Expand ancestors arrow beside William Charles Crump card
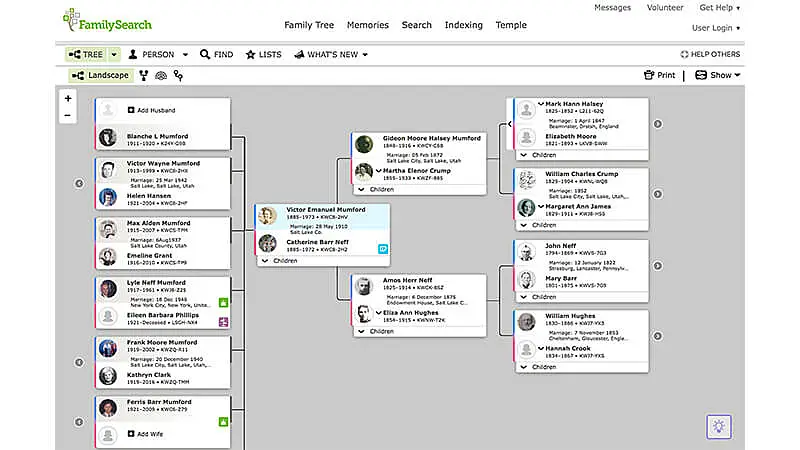This screenshot has width=800, height=450. 658,194
